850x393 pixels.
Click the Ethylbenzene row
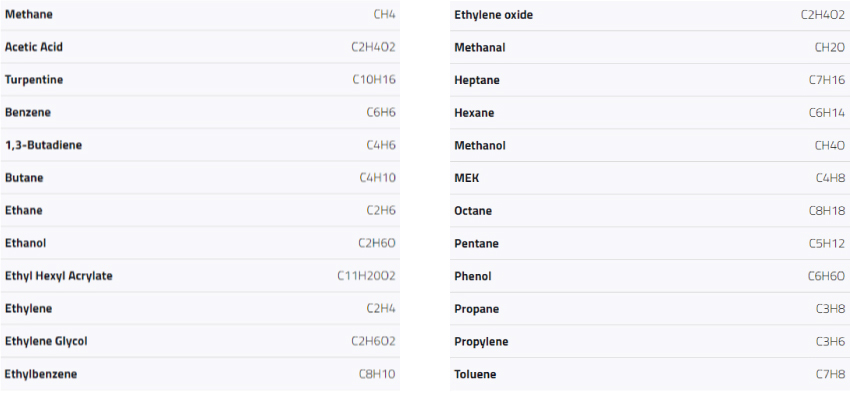200,374
